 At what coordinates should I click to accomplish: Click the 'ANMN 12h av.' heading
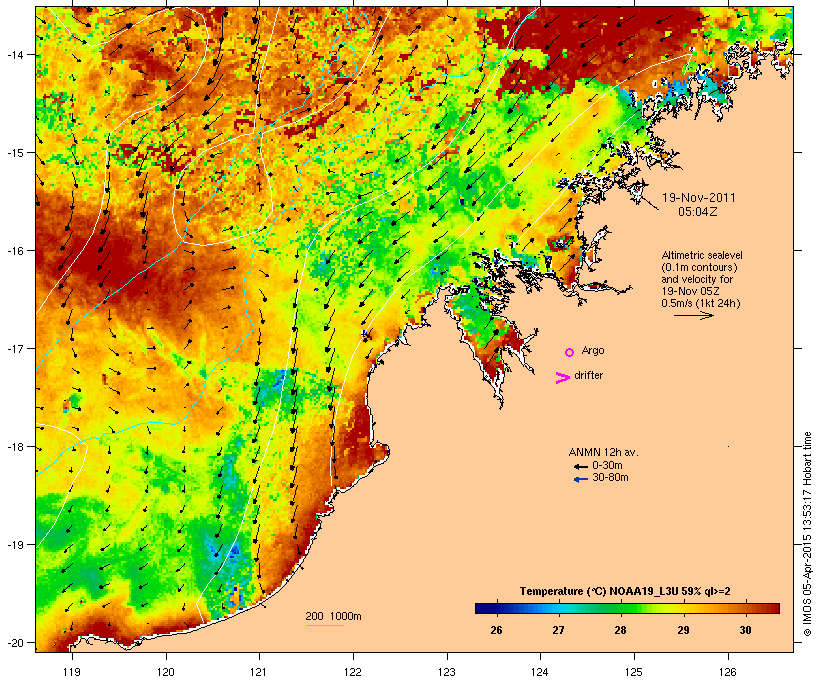pos(603,452)
